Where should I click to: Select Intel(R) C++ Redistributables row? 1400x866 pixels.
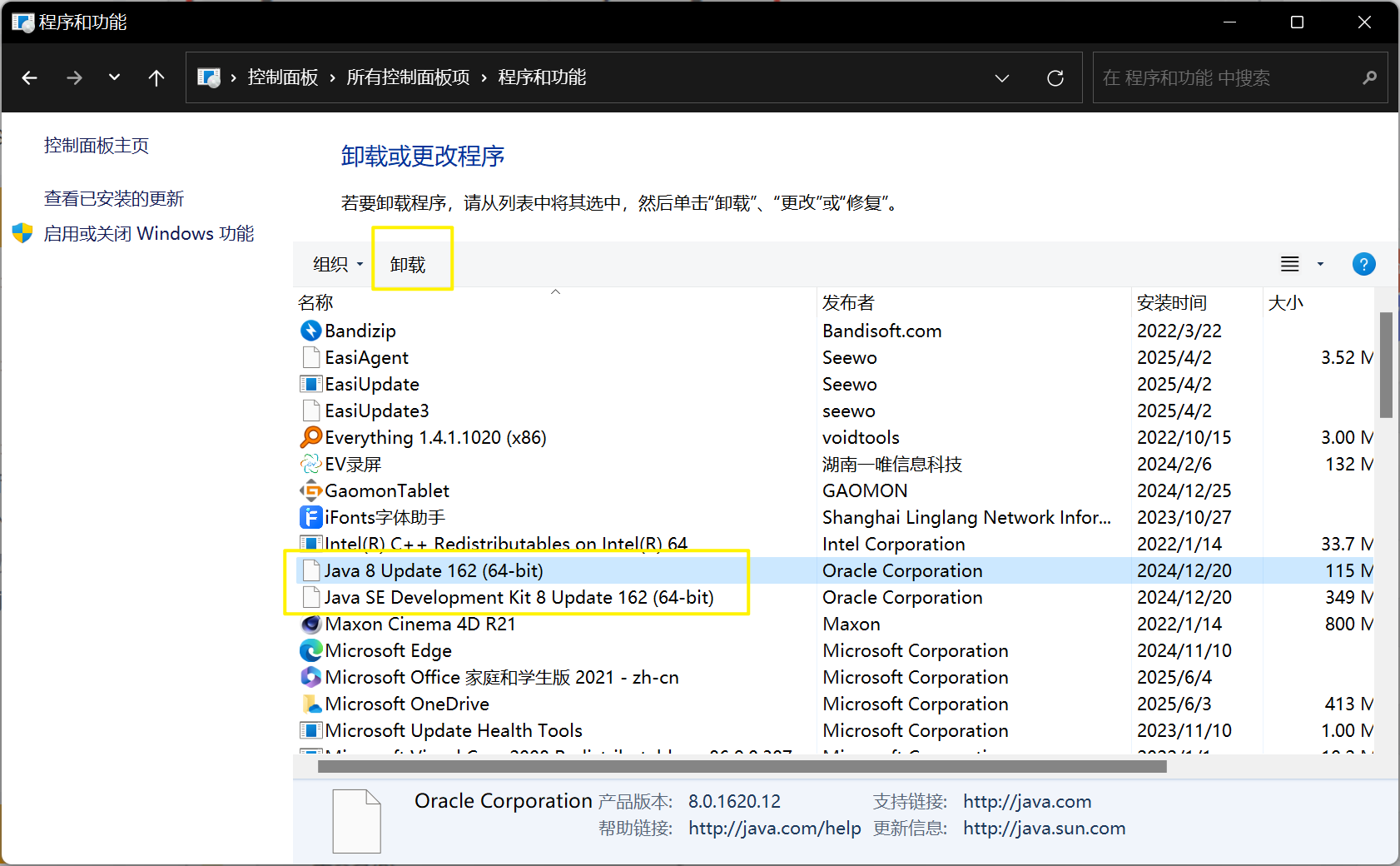click(835, 544)
